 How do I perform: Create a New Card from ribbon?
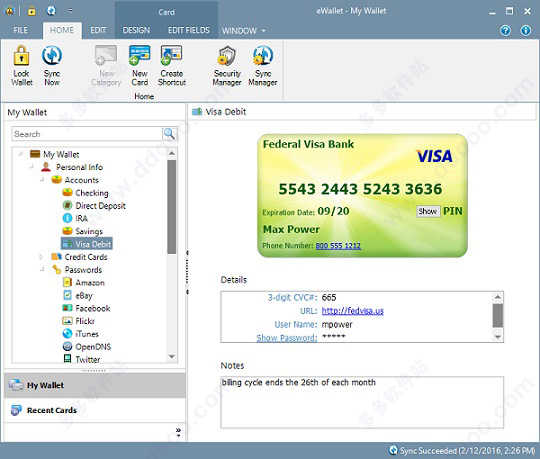[x=139, y=66]
